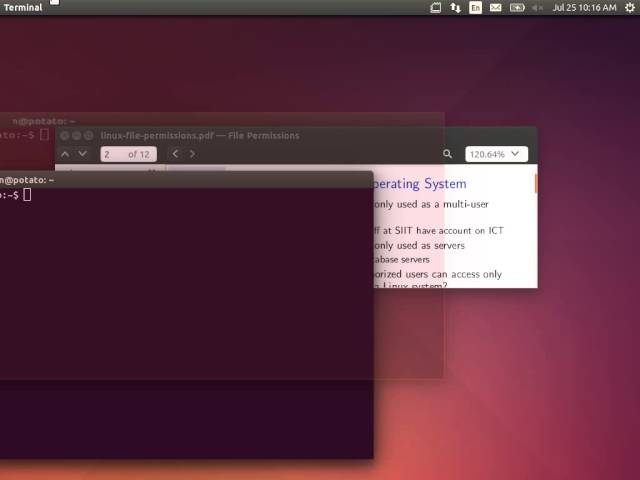Click the faded background terminal title n@potato
The image size is (640, 480).
click(x=44, y=121)
